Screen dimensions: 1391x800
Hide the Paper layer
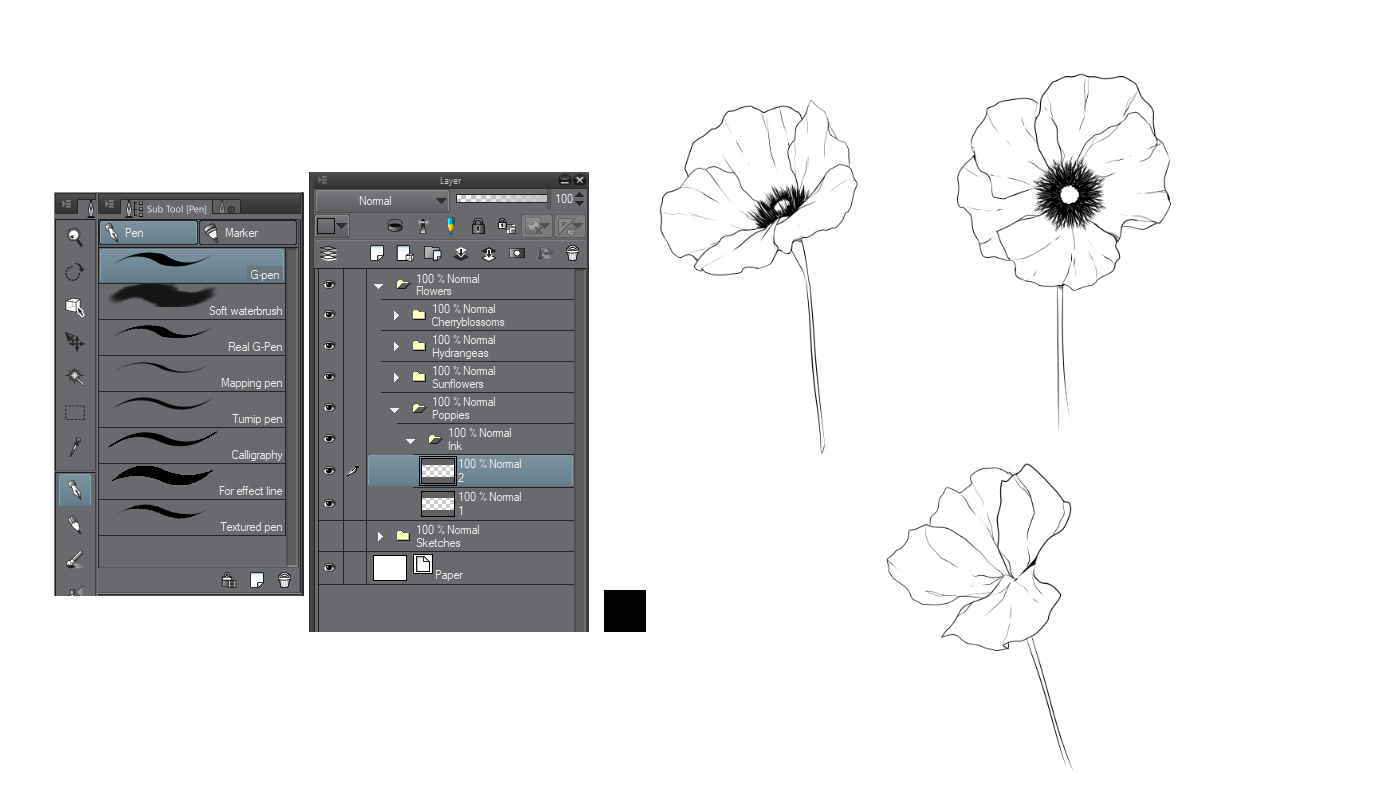click(330, 568)
